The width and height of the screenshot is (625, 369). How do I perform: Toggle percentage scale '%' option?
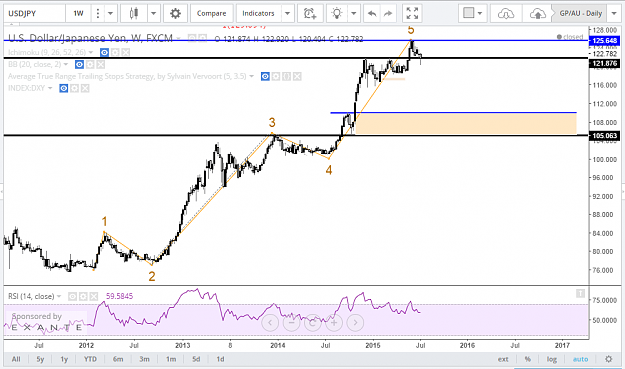[x=528, y=359]
